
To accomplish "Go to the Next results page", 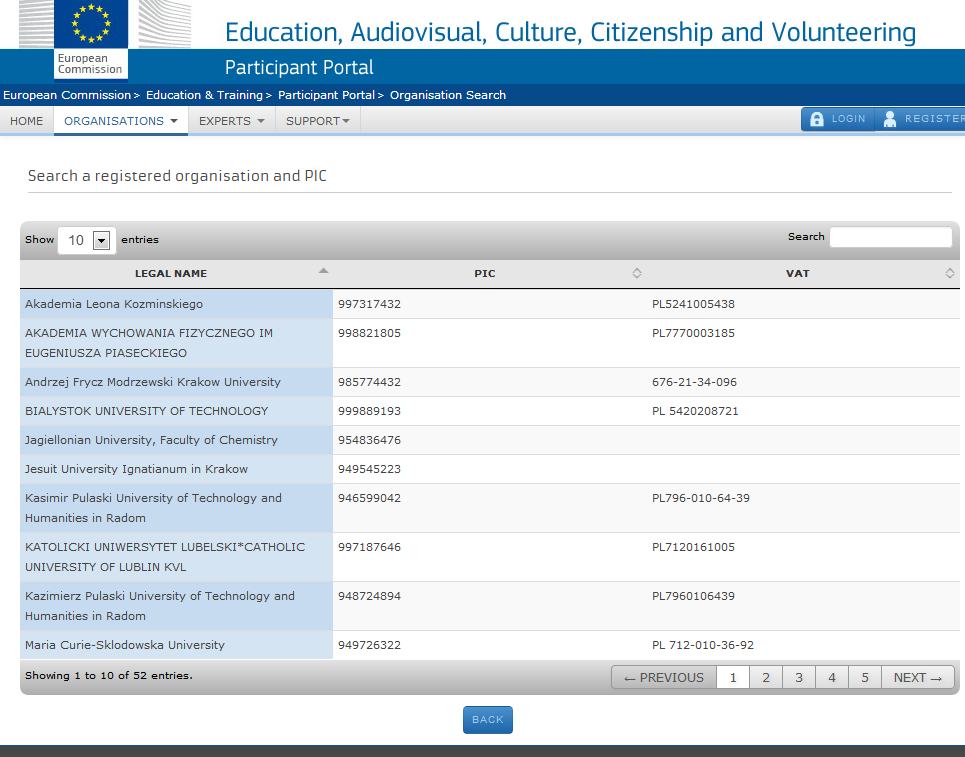I will tap(918, 678).
